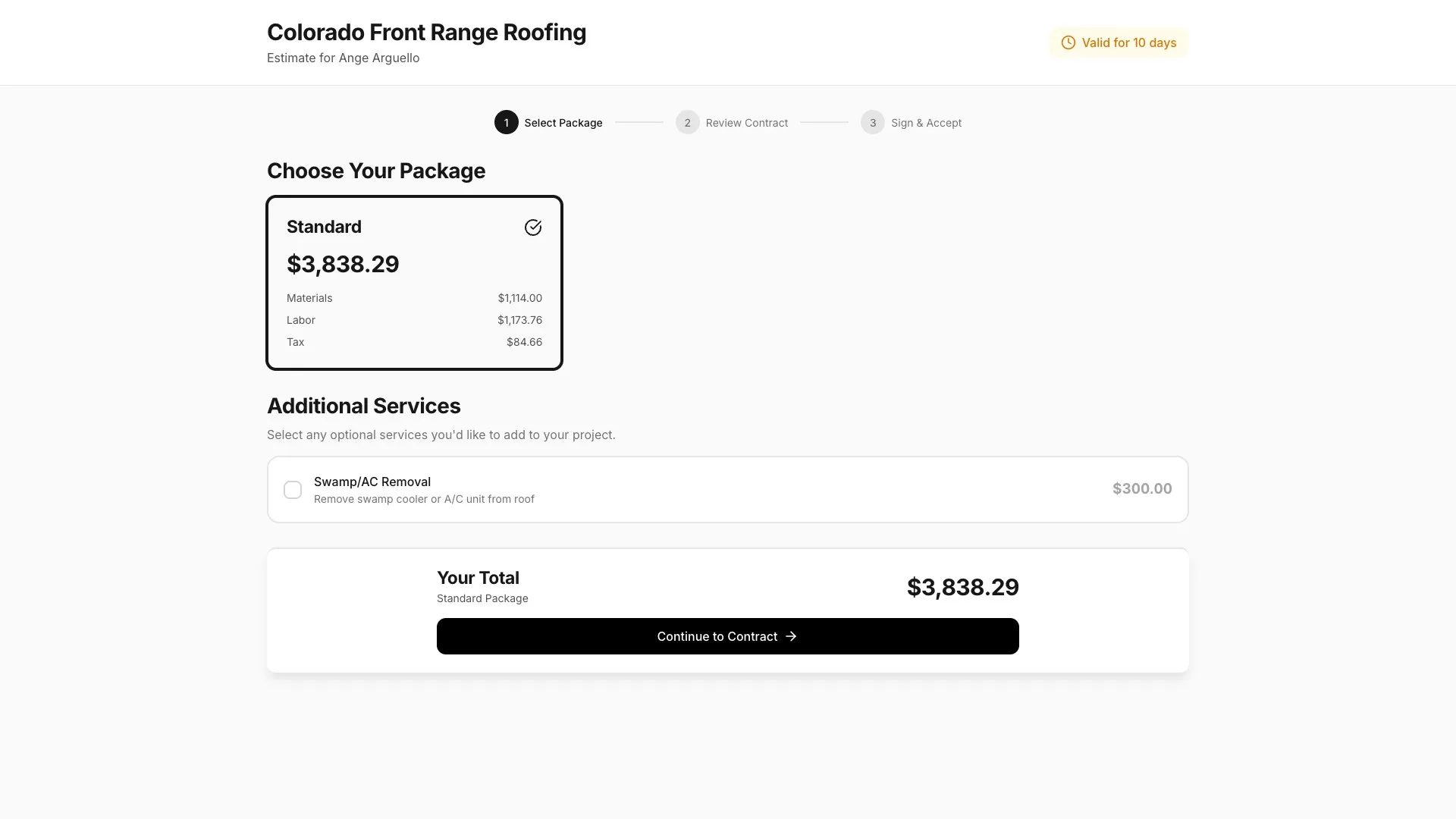Click the step 1 circle icon
This screenshot has height=819, width=1456.
click(x=507, y=122)
